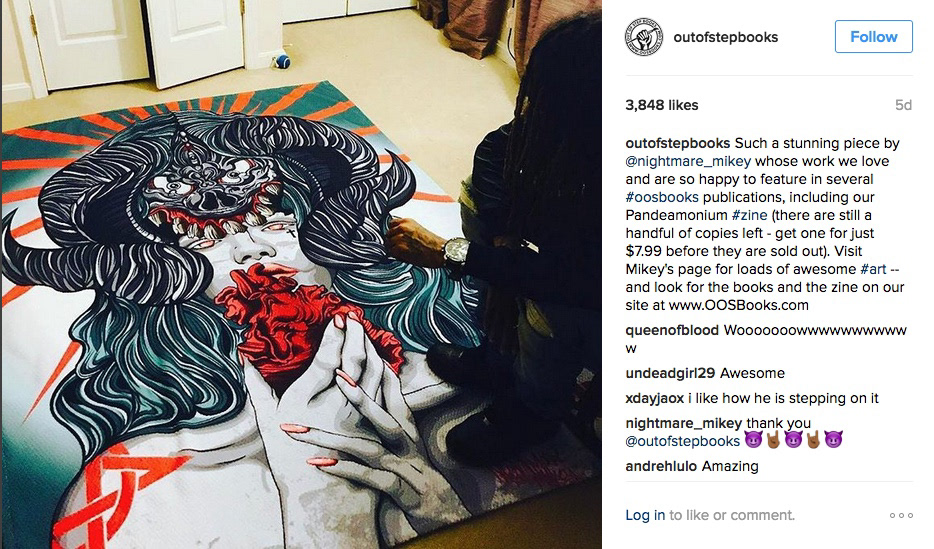Visit andrehlulo commenter profile
This screenshot has width=934, height=549.
pyautogui.click(x=661, y=466)
